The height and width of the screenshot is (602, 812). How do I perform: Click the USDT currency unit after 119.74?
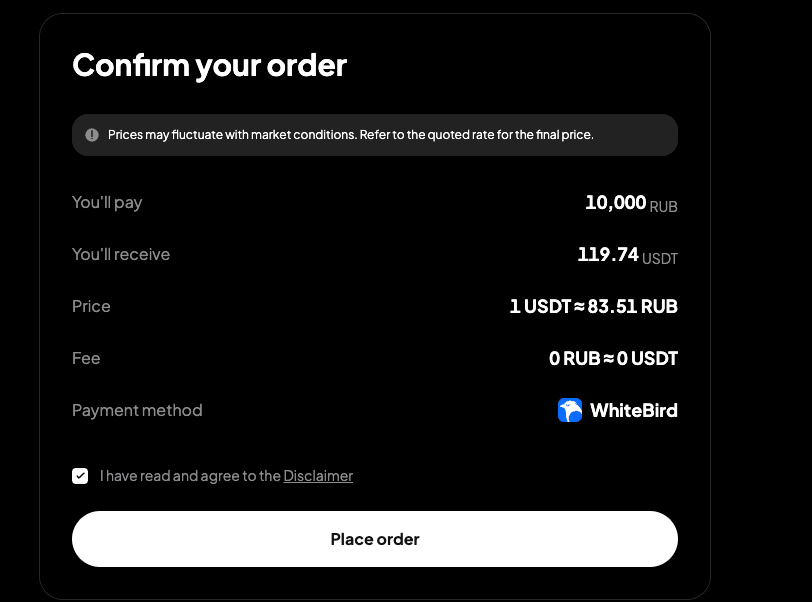coord(660,259)
